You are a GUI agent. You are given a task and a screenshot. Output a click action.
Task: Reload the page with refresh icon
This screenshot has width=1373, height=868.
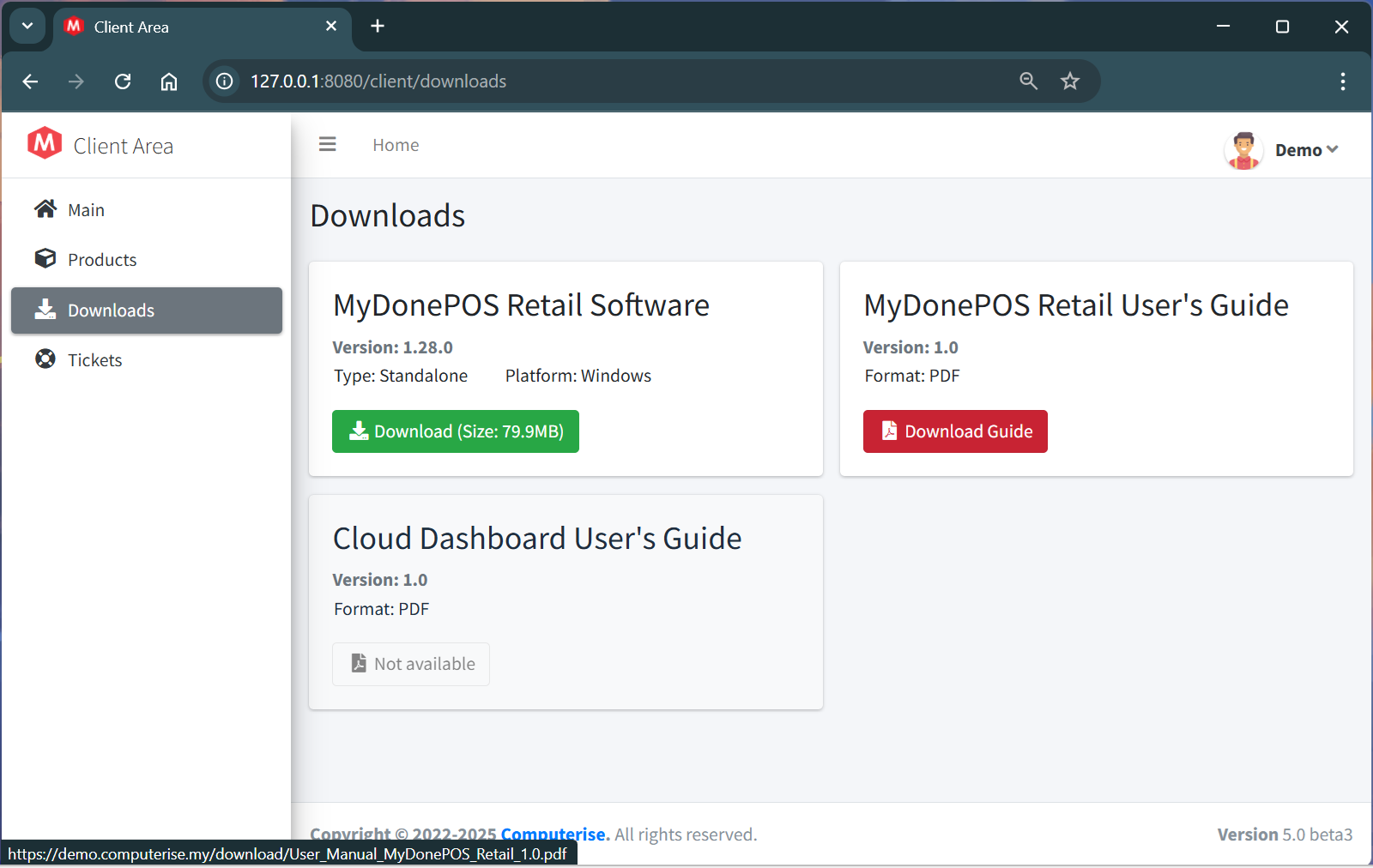click(123, 81)
